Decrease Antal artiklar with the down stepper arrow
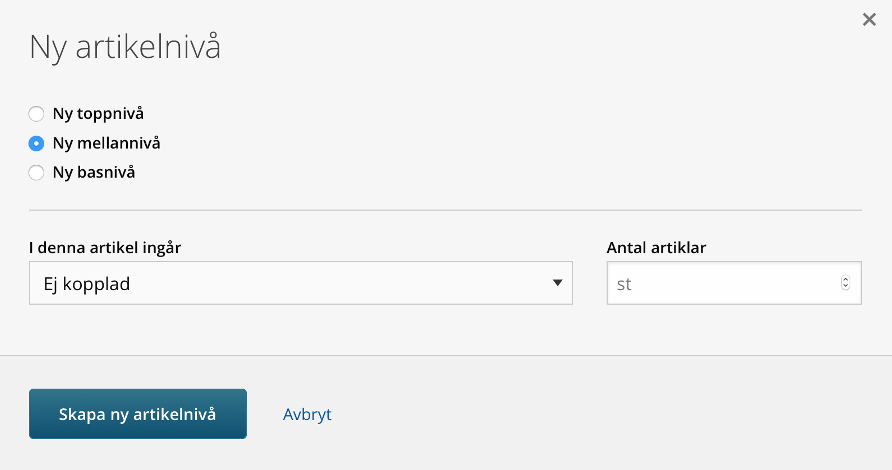The width and height of the screenshot is (892, 470). pos(845,286)
